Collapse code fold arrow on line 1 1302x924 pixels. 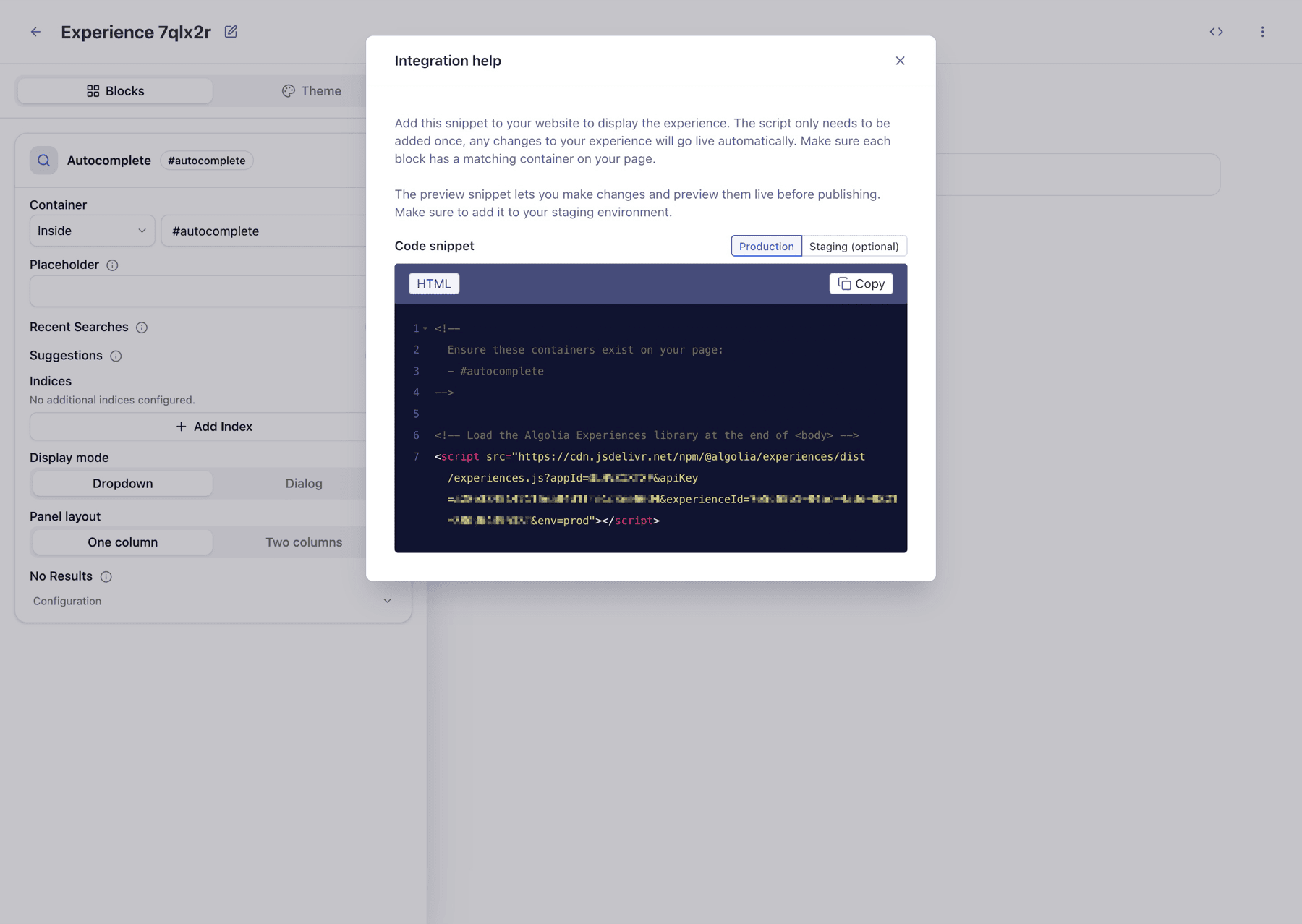(425, 328)
